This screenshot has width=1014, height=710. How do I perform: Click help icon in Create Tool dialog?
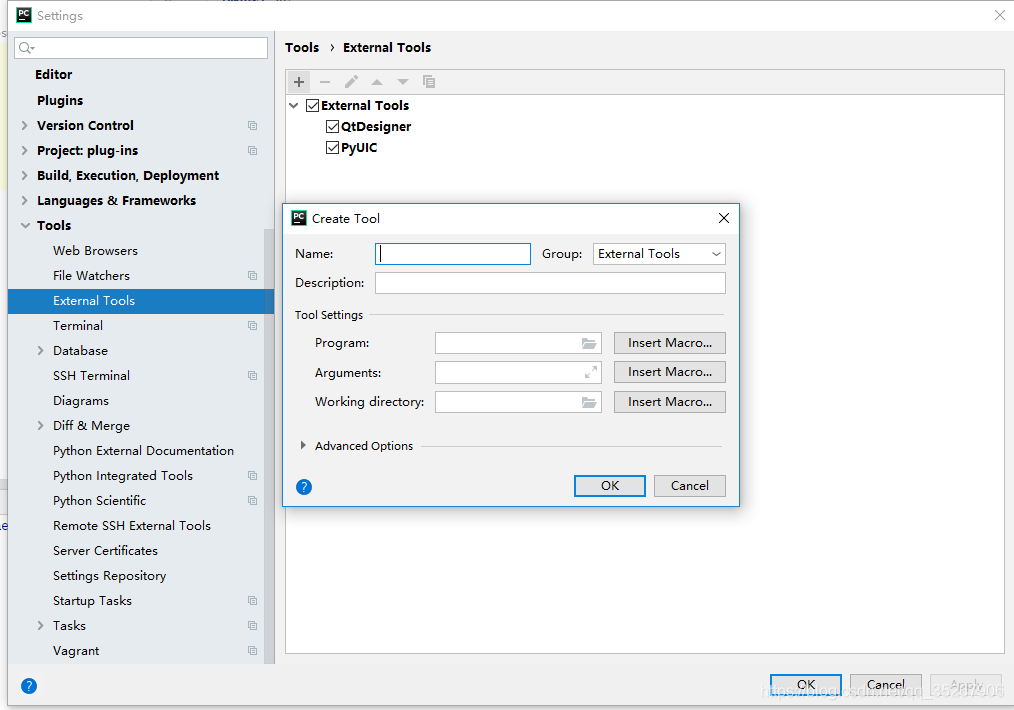pos(304,487)
